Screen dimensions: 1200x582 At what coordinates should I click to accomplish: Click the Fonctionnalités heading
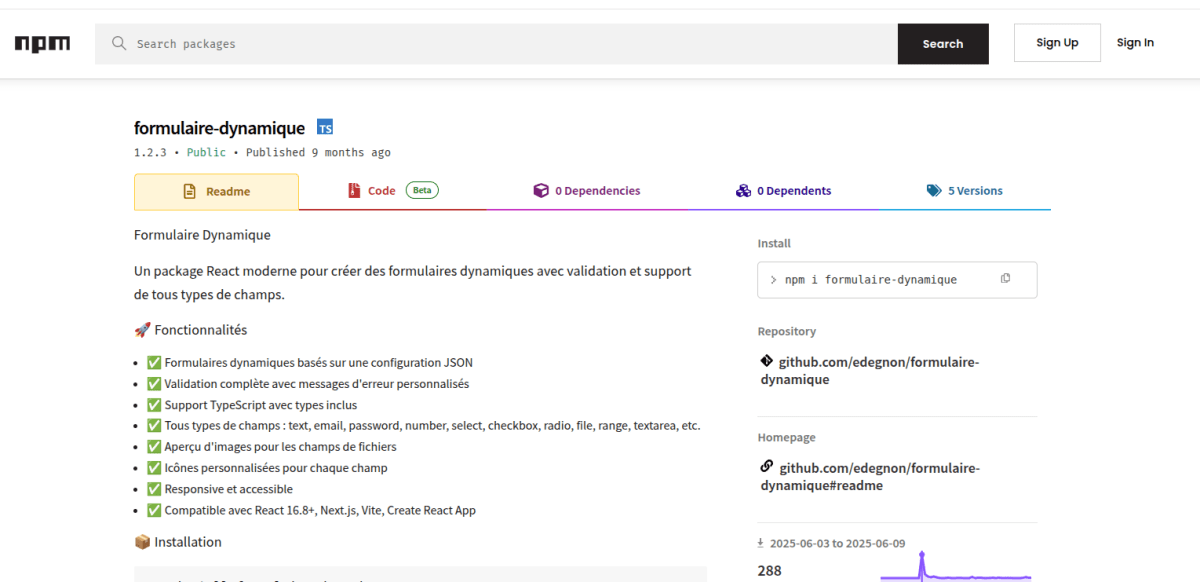tap(190, 330)
